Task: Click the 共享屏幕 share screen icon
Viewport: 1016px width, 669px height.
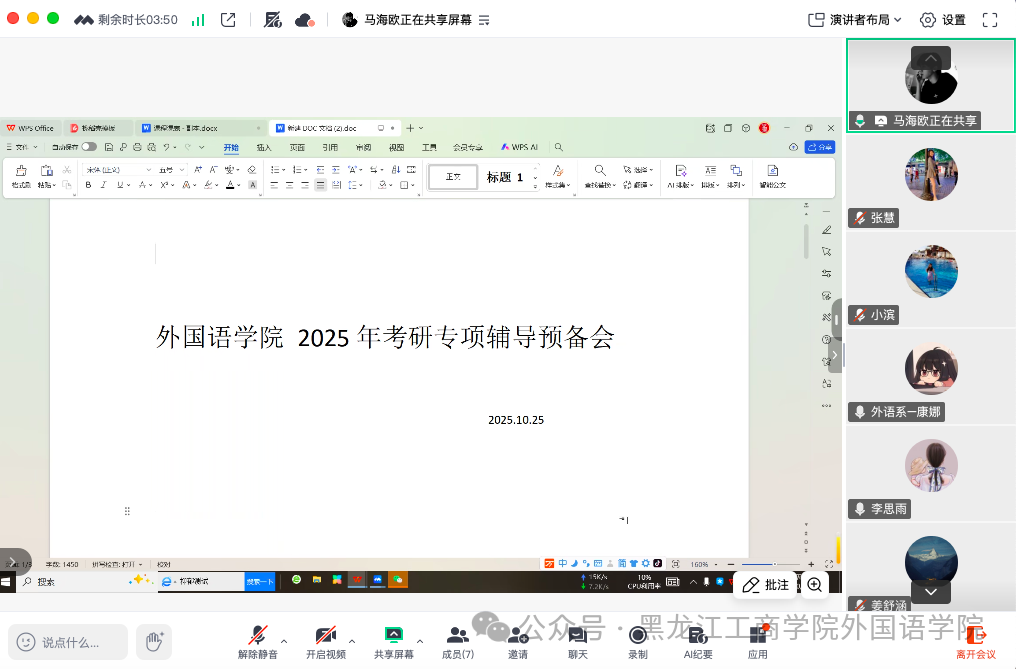Action: [x=393, y=636]
